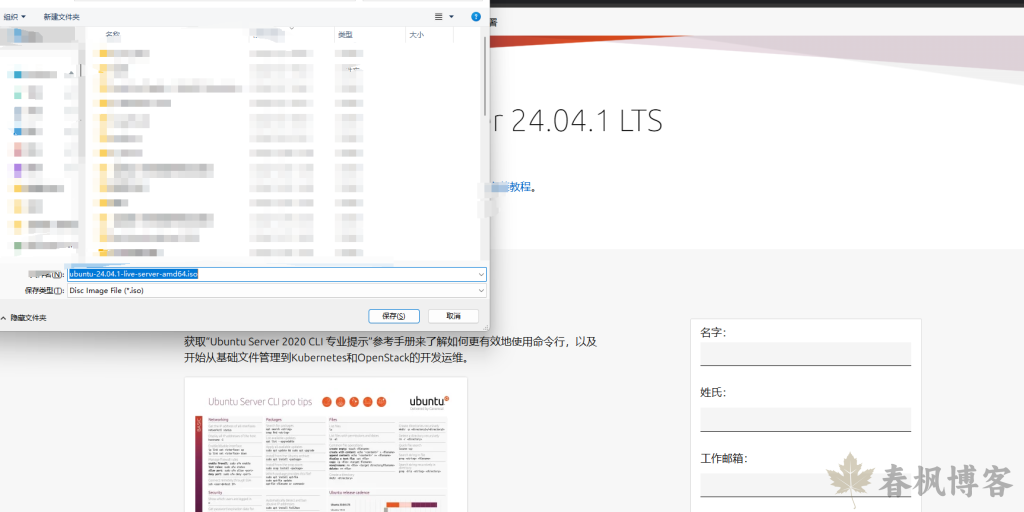1024x512 pixels.
Task: Open the help icon in save dialog
Action: 476,16
